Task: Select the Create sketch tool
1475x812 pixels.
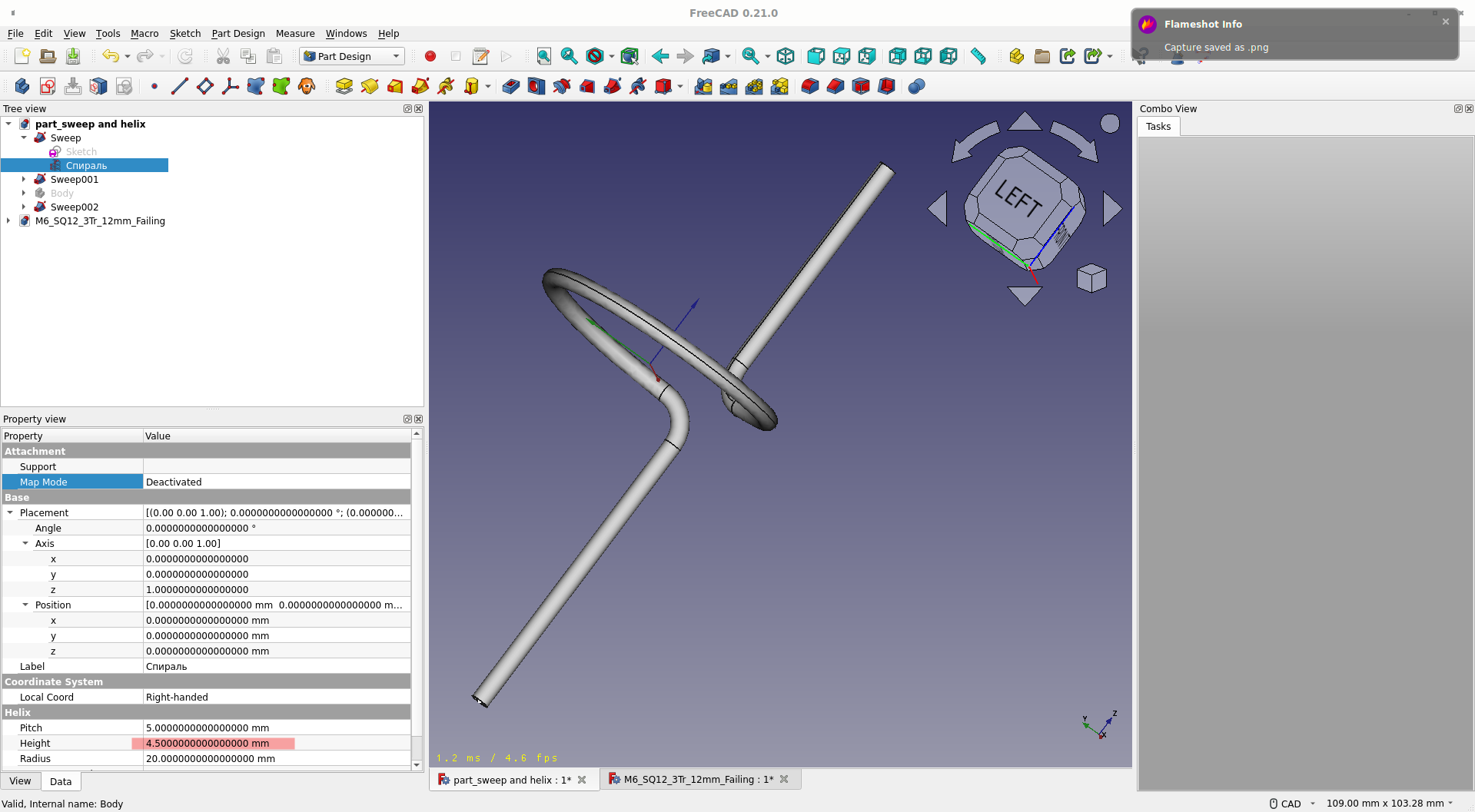Action: point(48,86)
